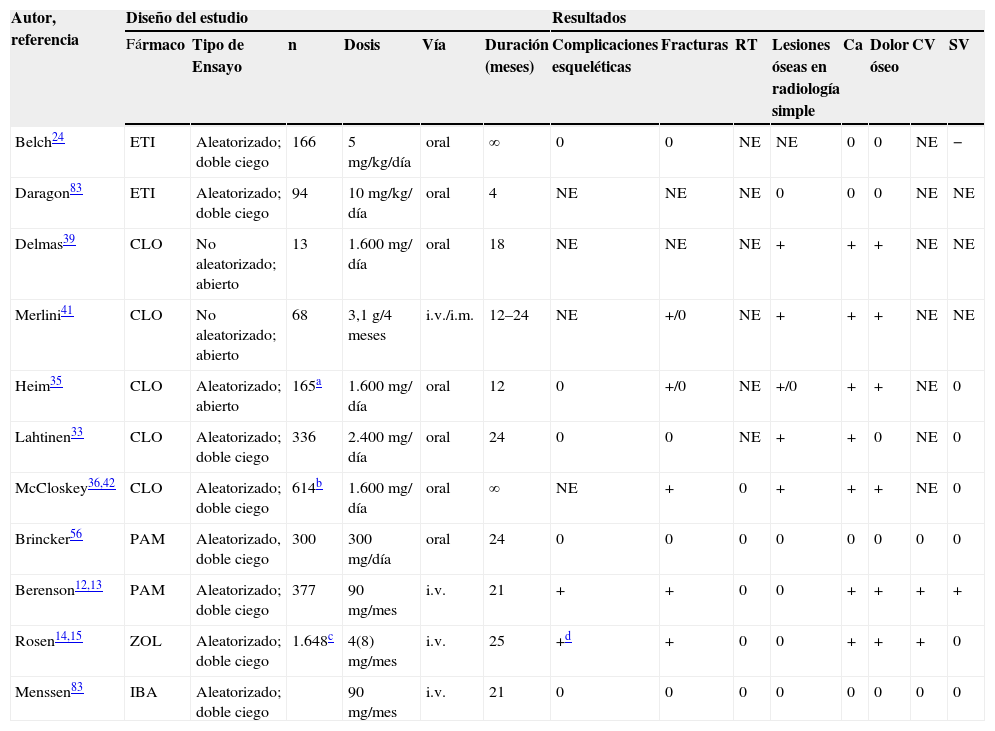Screen dimensions: 995x731
Task: Open reference 83 beside Daragon
Action: pos(76,189)
